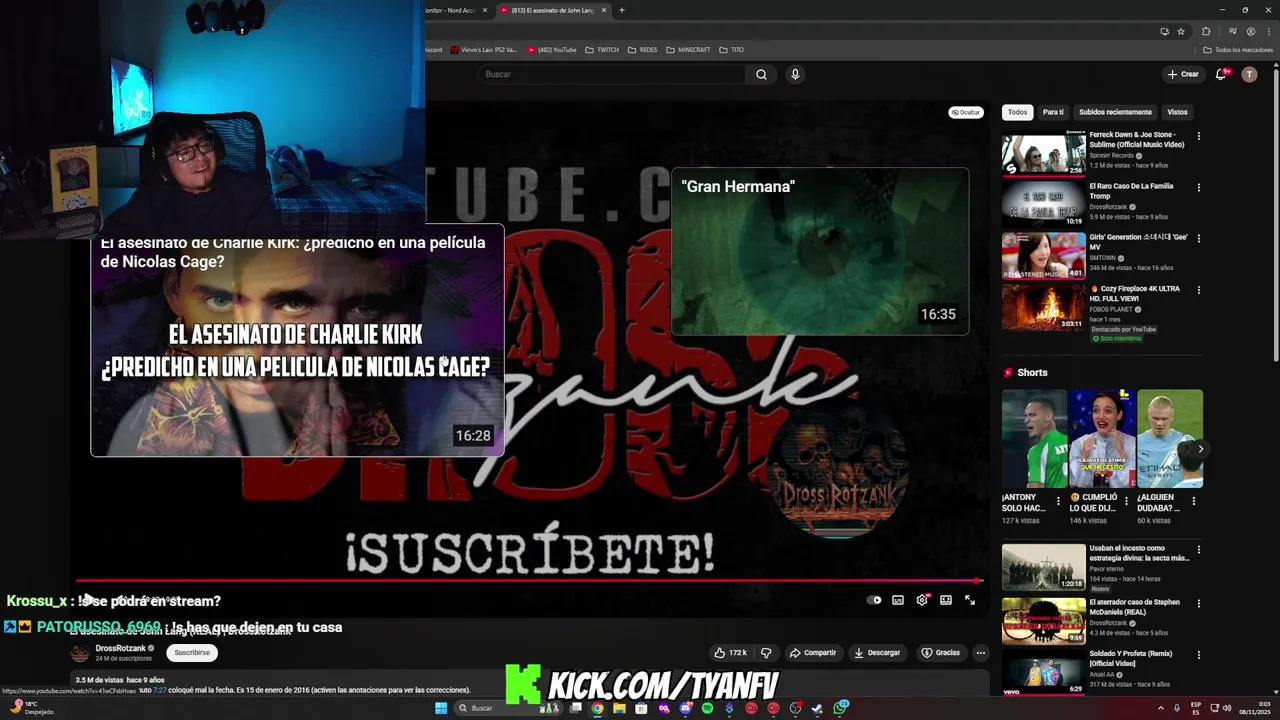Open the TWITCH bookmarks folder
Screen dimensions: 1280x720
602,49
